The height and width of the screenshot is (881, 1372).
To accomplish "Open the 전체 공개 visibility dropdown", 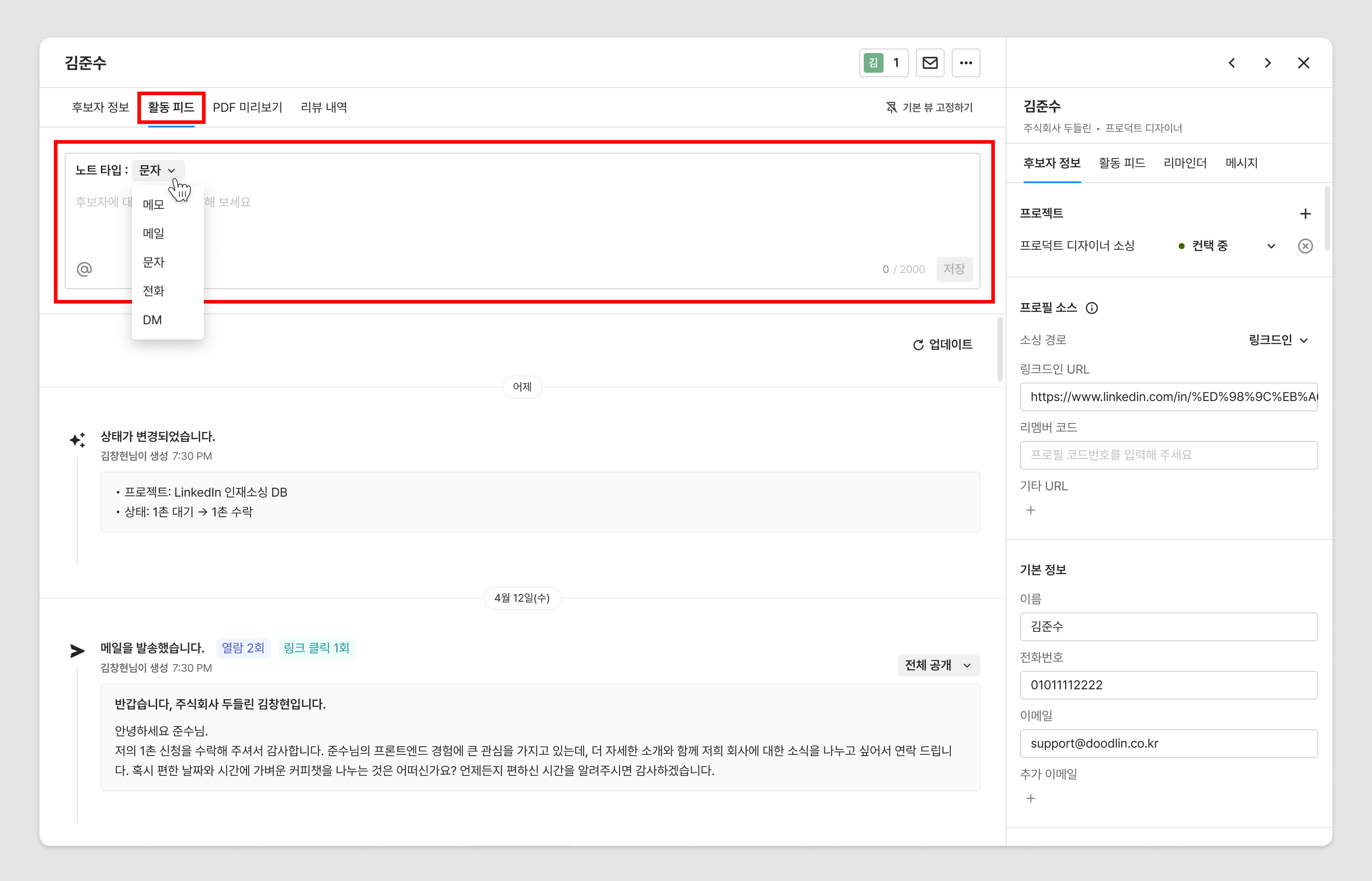I will point(938,665).
